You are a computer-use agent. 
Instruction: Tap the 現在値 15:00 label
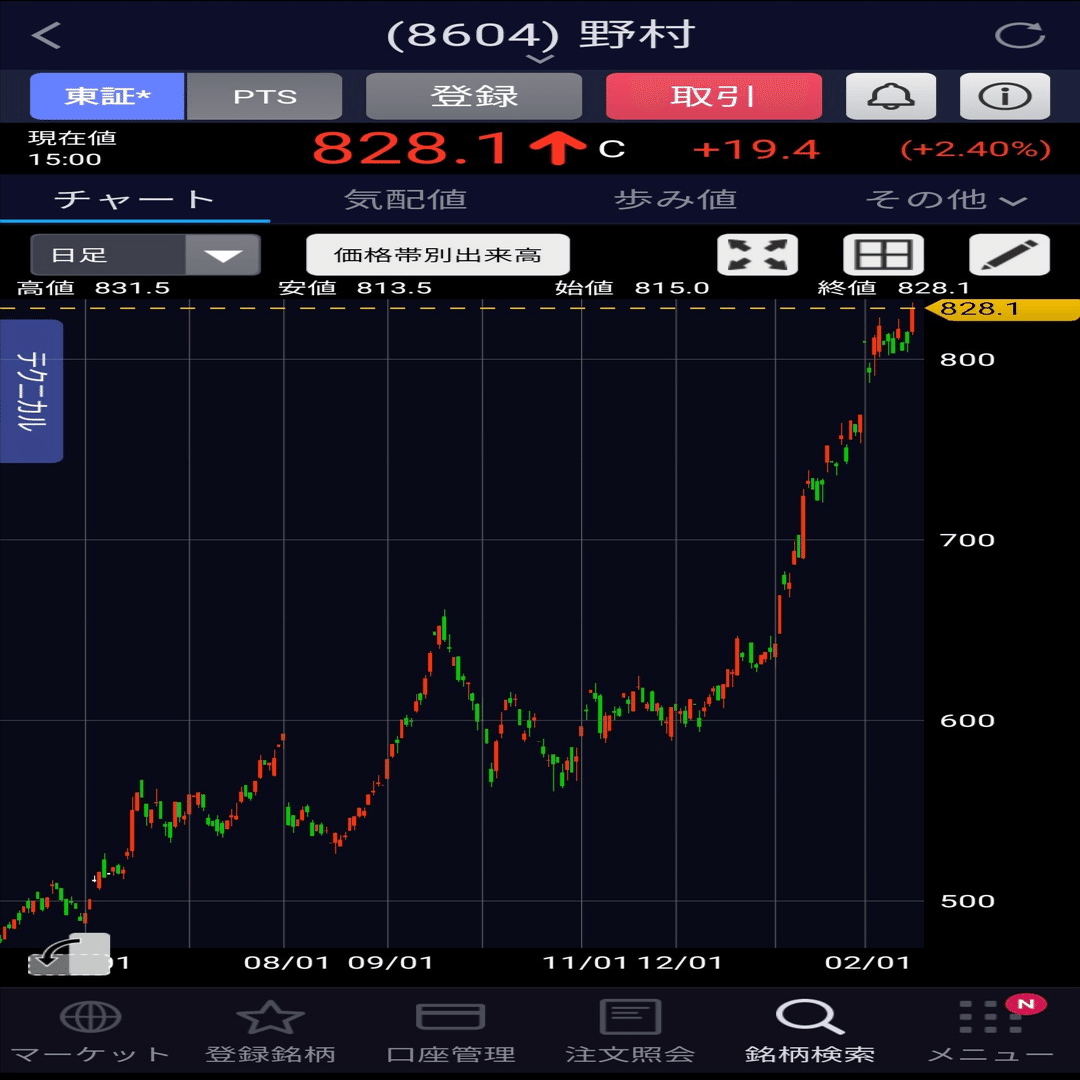72,148
